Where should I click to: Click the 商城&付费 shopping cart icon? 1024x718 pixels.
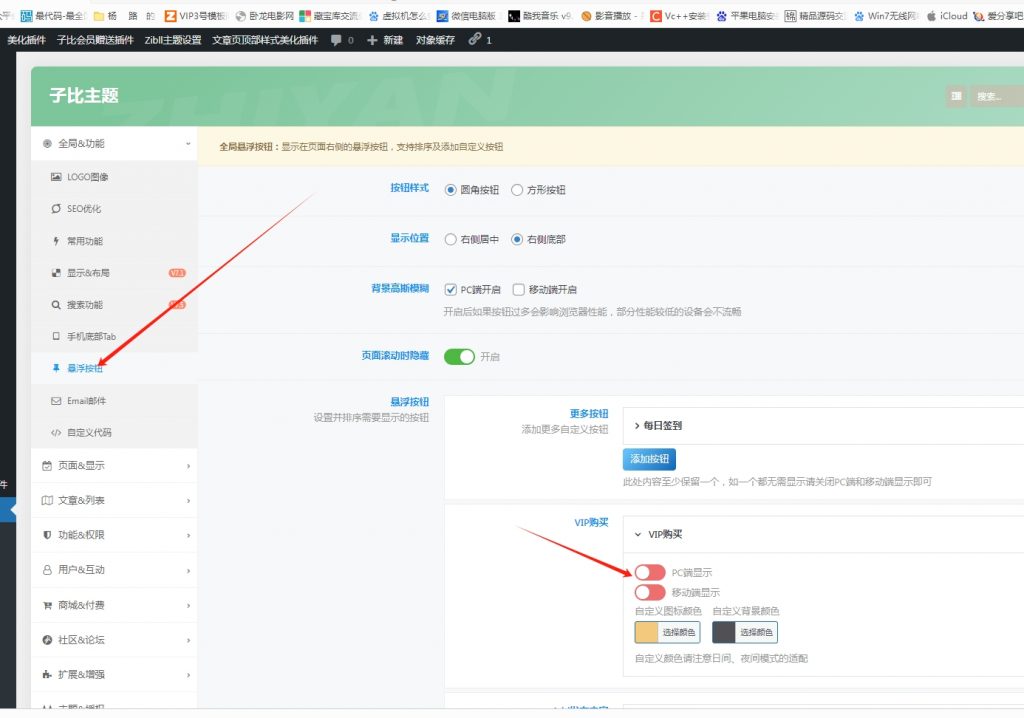(x=47, y=605)
